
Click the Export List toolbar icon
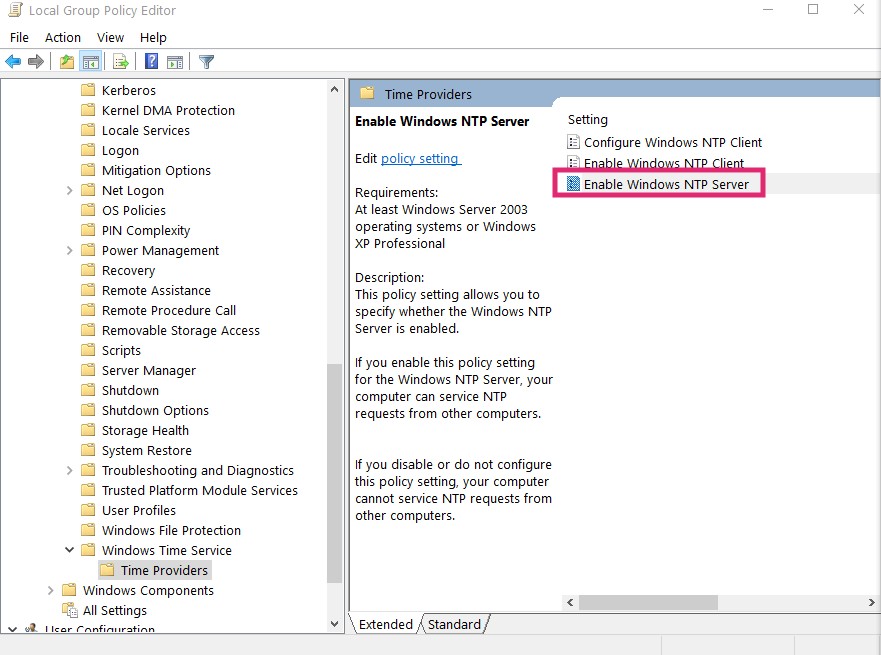[121, 61]
